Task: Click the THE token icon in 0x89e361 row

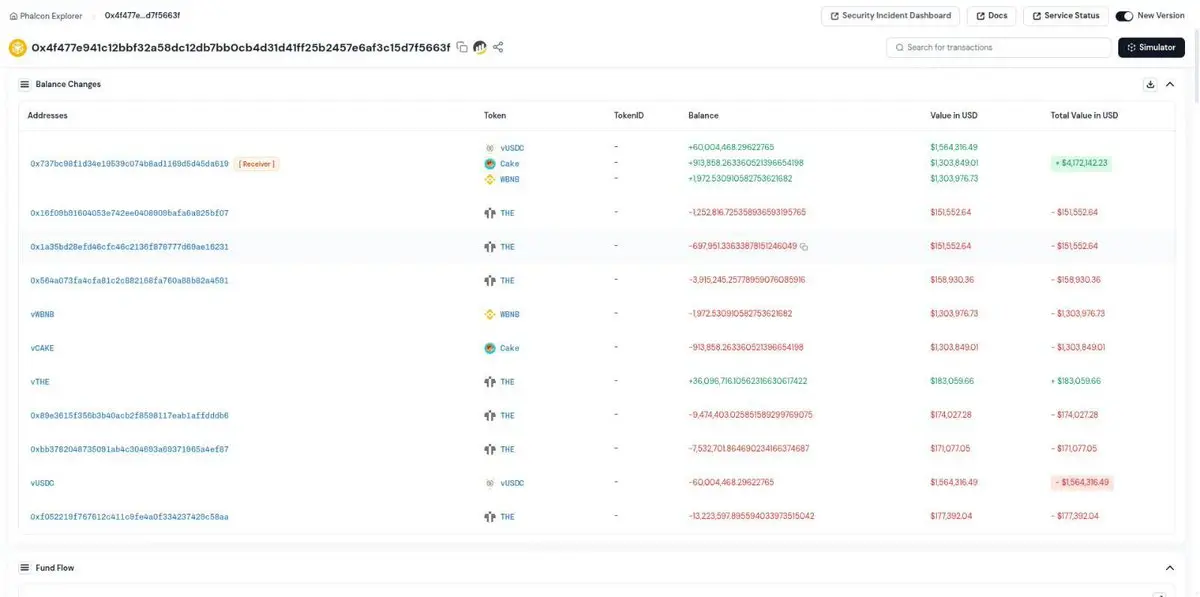Action: click(490, 415)
